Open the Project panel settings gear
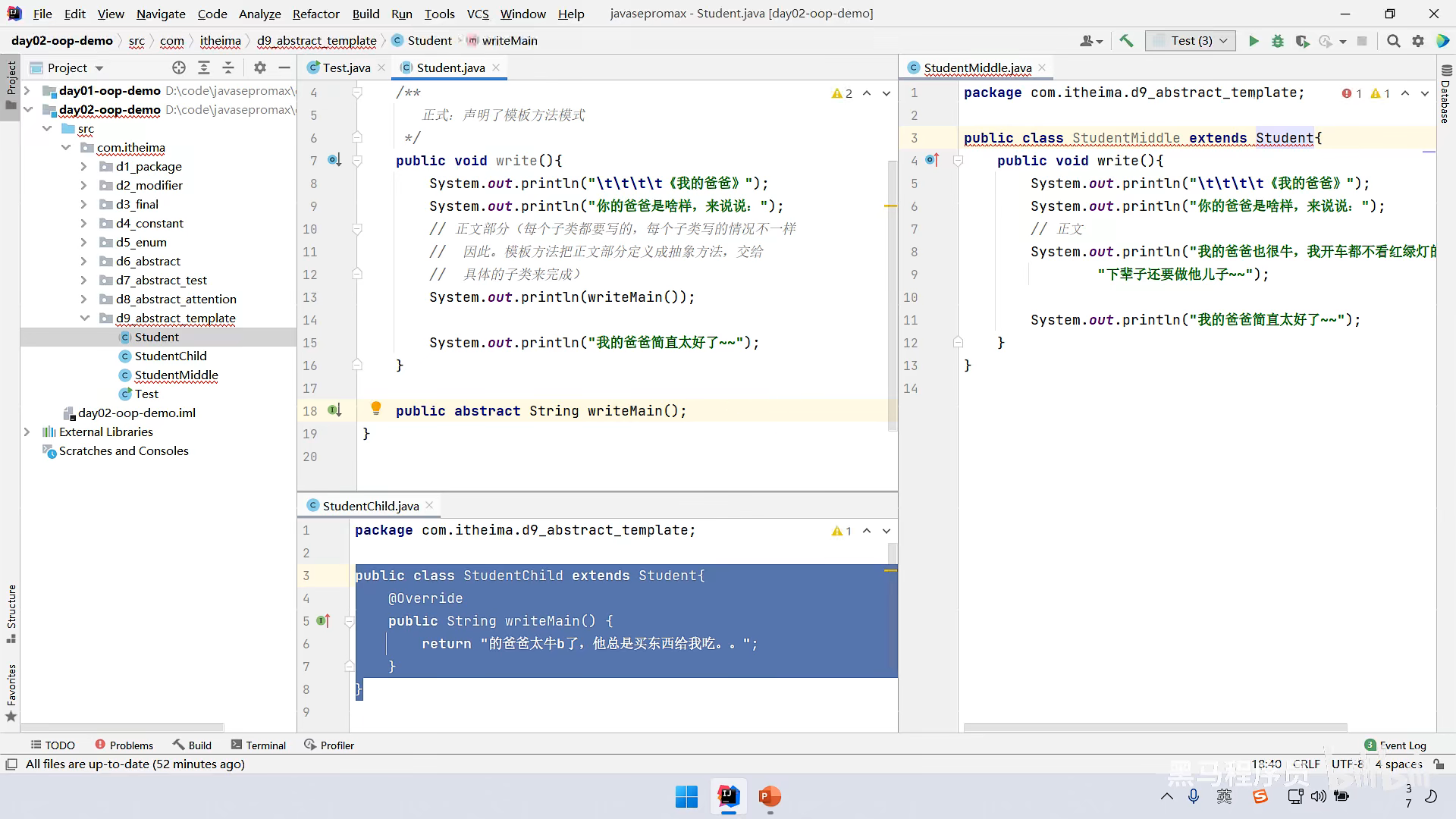Image resolution: width=1456 pixels, height=819 pixels. coord(260,67)
